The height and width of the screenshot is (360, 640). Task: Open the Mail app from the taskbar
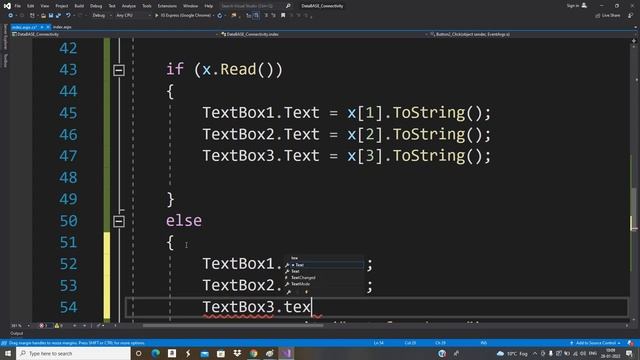tap(204, 353)
